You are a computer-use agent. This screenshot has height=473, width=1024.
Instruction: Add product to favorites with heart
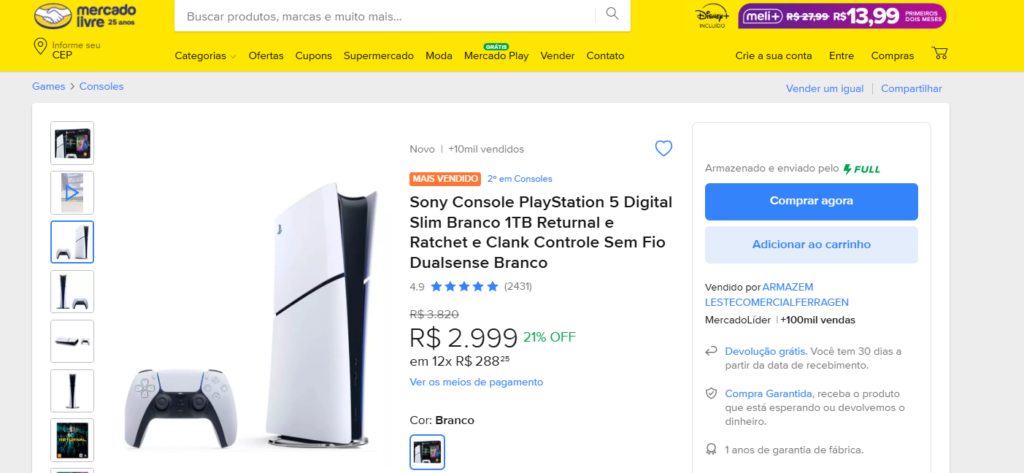tap(663, 149)
